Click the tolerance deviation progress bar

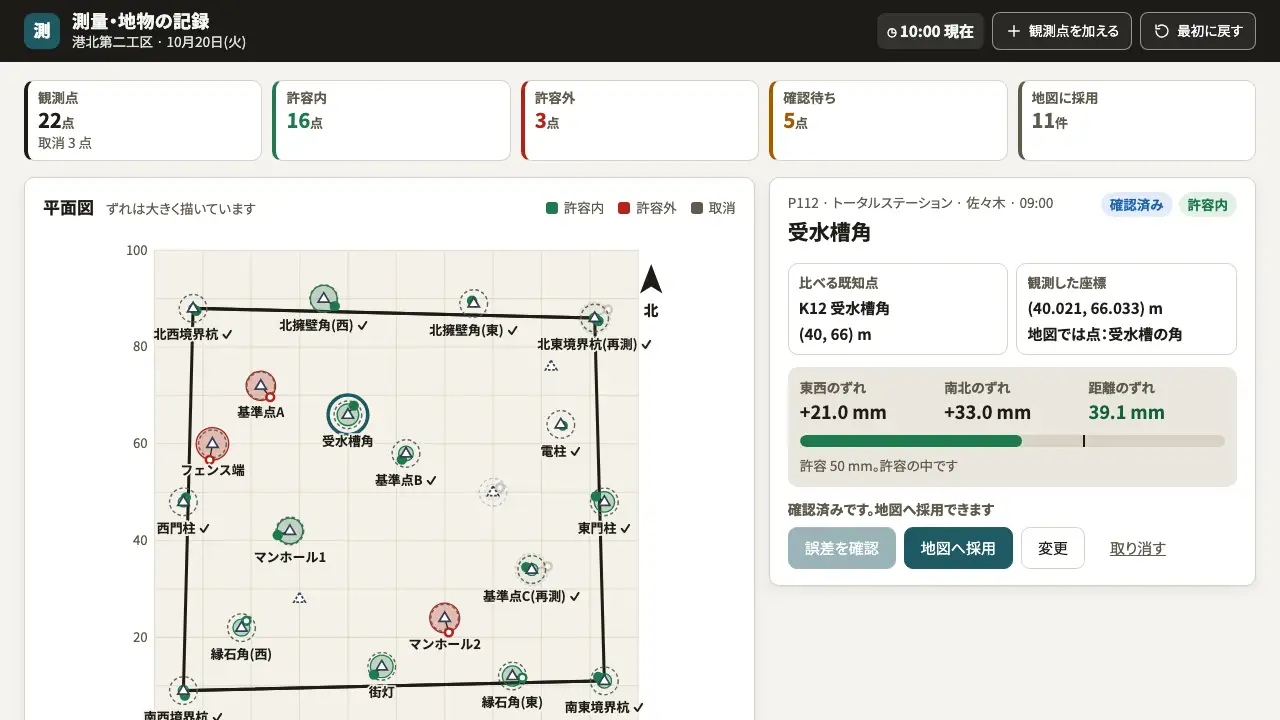click(x=1012, y=441)
